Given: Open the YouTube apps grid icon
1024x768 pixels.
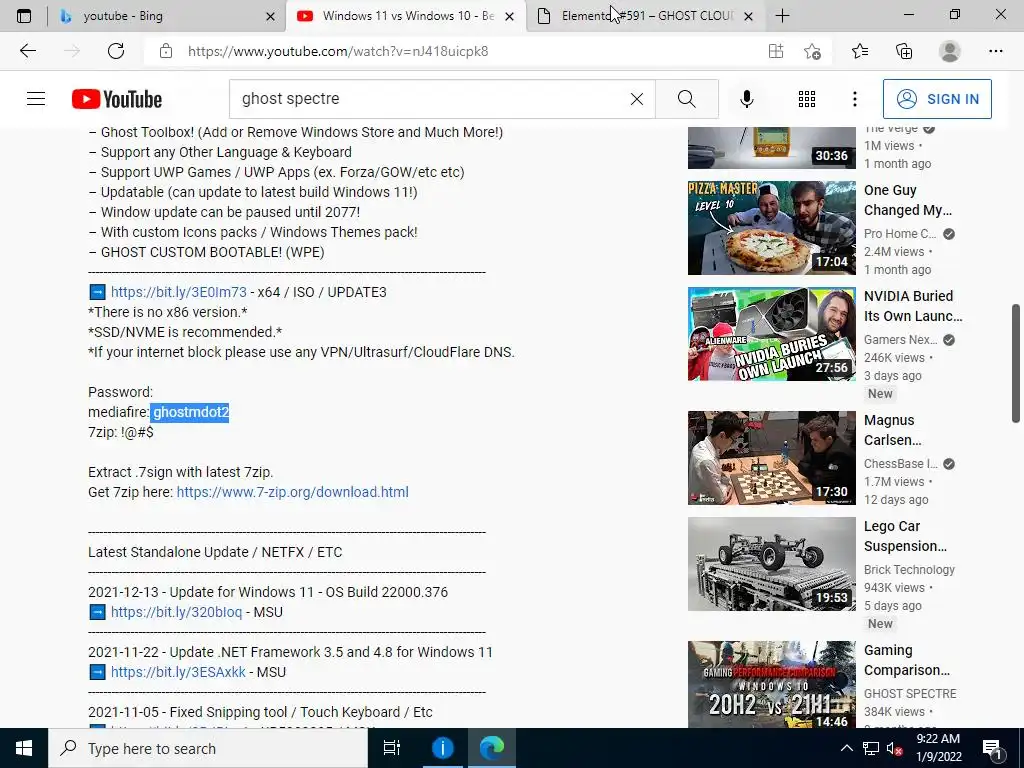Looking at the screenshot, I should (x=807, y=99).
